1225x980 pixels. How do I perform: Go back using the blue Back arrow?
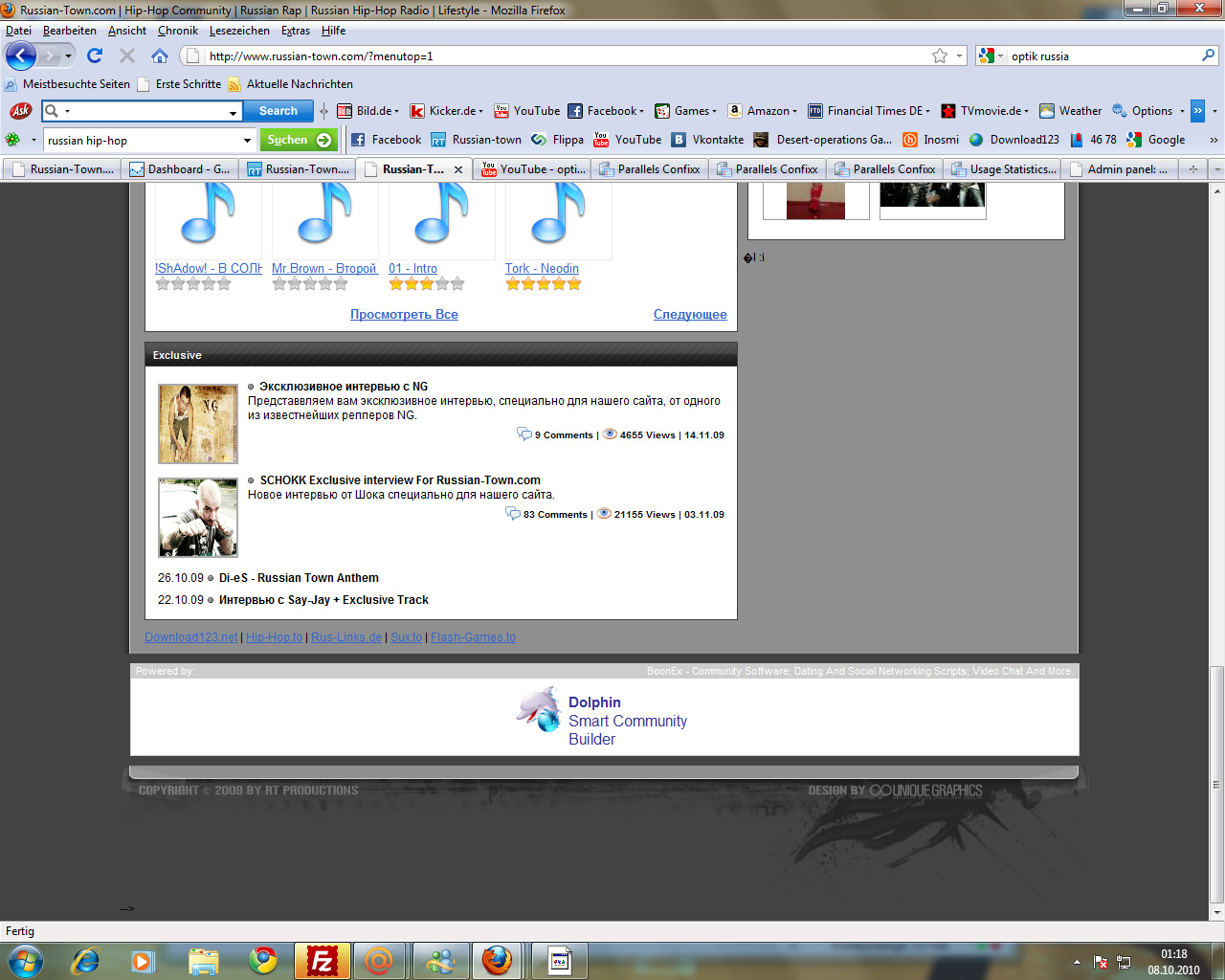pyautogui.click(x=21, y=56)
